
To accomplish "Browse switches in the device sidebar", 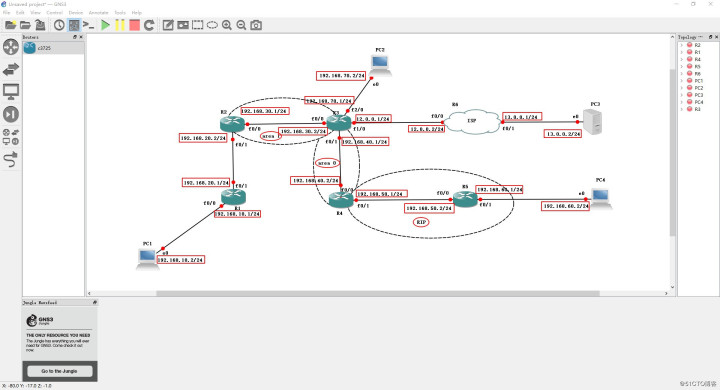I will (11, 69).
